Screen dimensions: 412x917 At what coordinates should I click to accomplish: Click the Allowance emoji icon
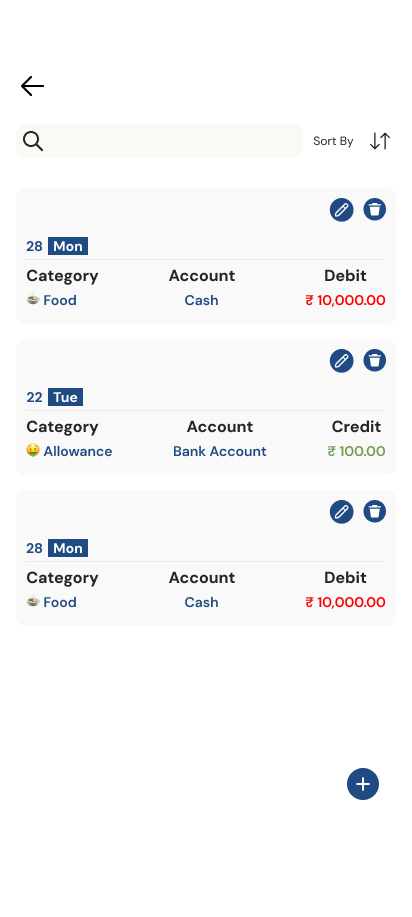(x=33, y=450)
